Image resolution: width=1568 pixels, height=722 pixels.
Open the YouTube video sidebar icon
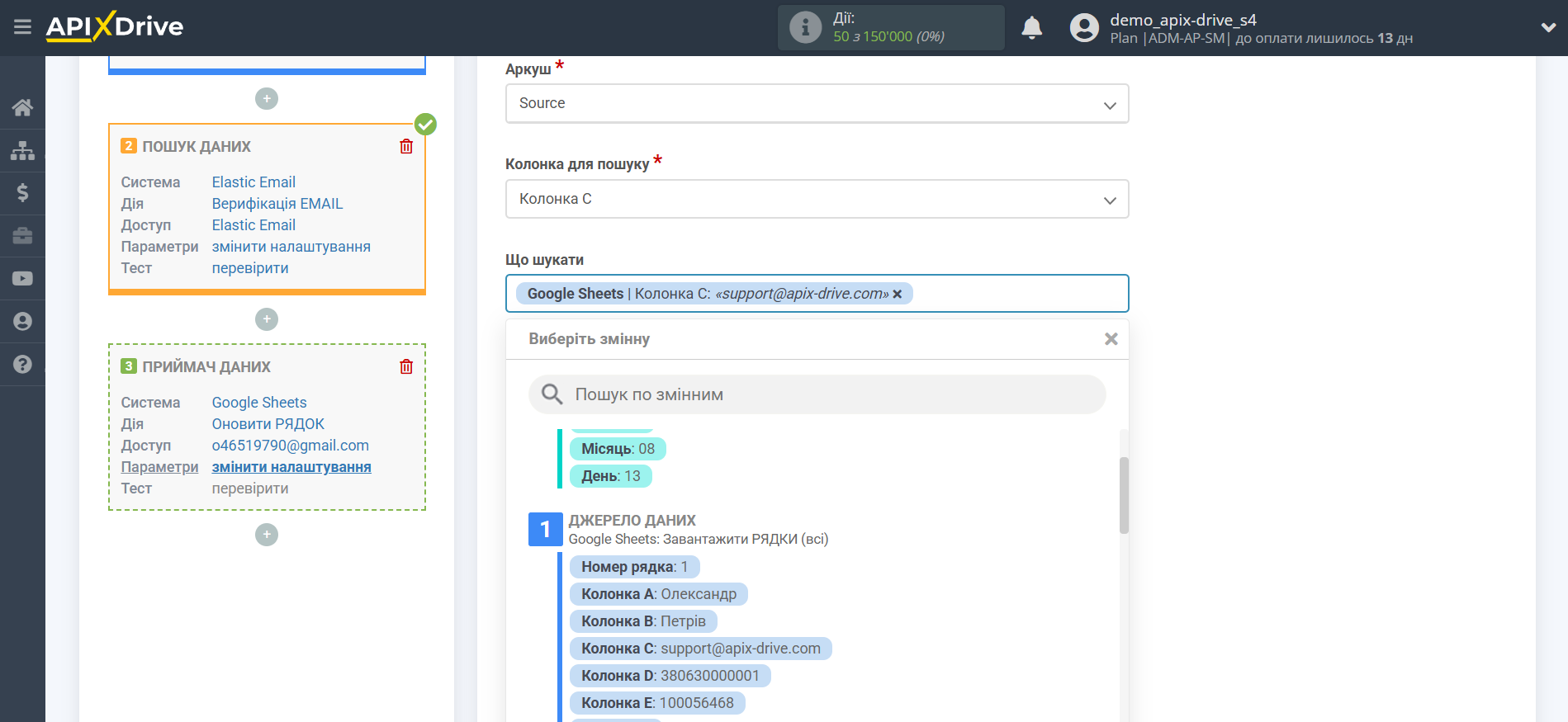(22, 279)
